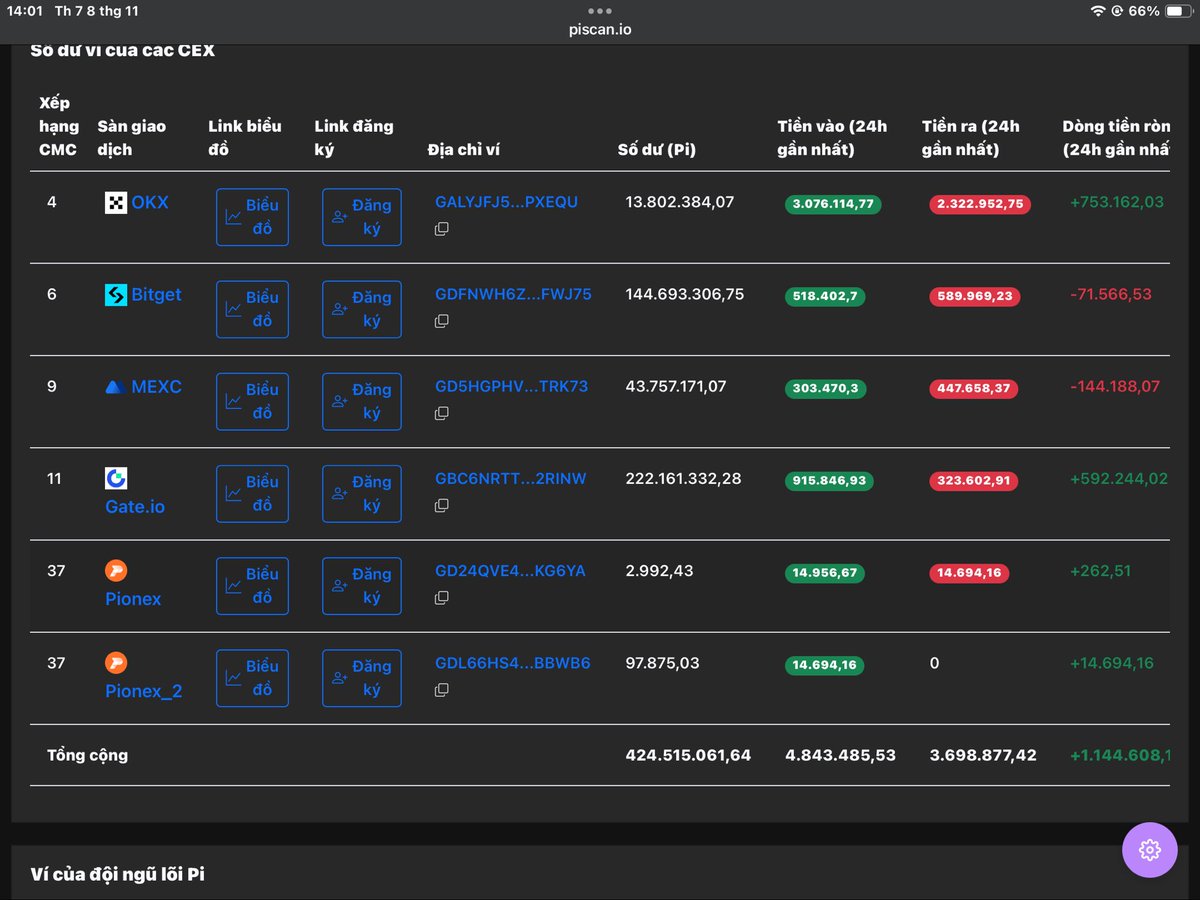
Task: Click the MEXC exchange logo
Action: (x=115, y=387)
